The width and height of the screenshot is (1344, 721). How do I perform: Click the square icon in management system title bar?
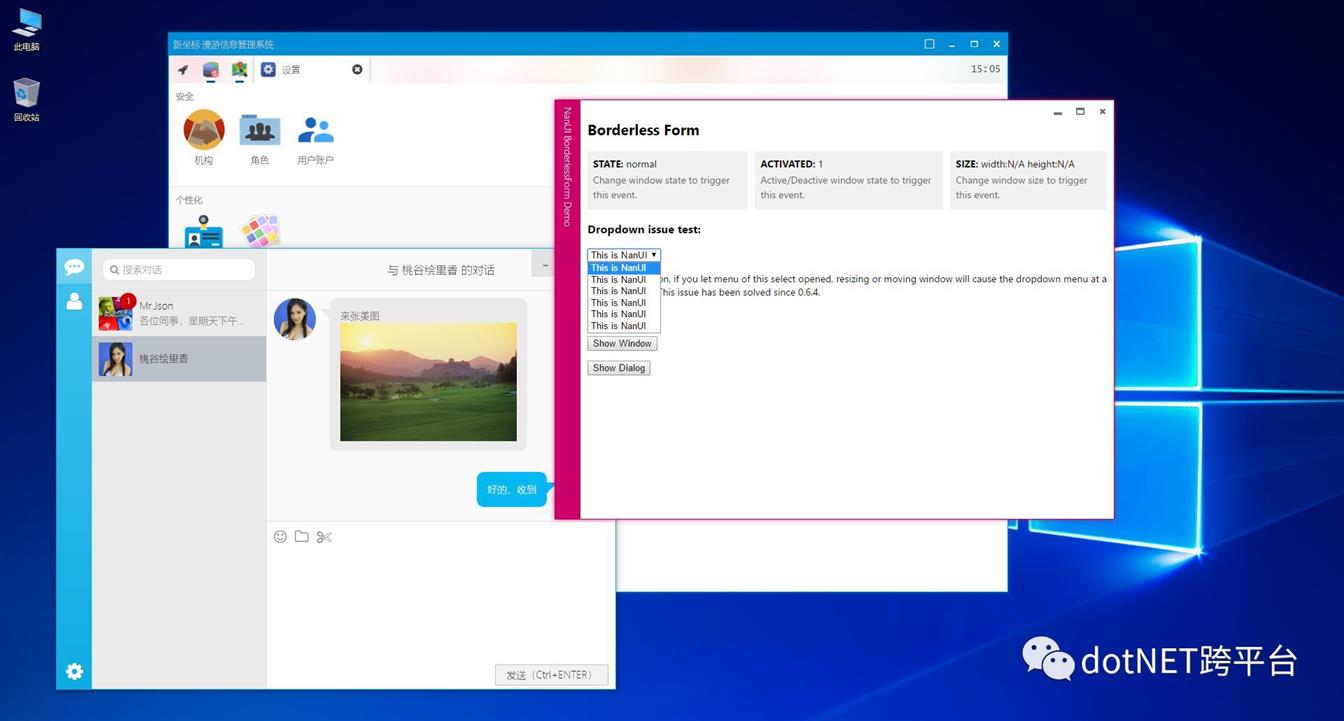tap(929, 44)
